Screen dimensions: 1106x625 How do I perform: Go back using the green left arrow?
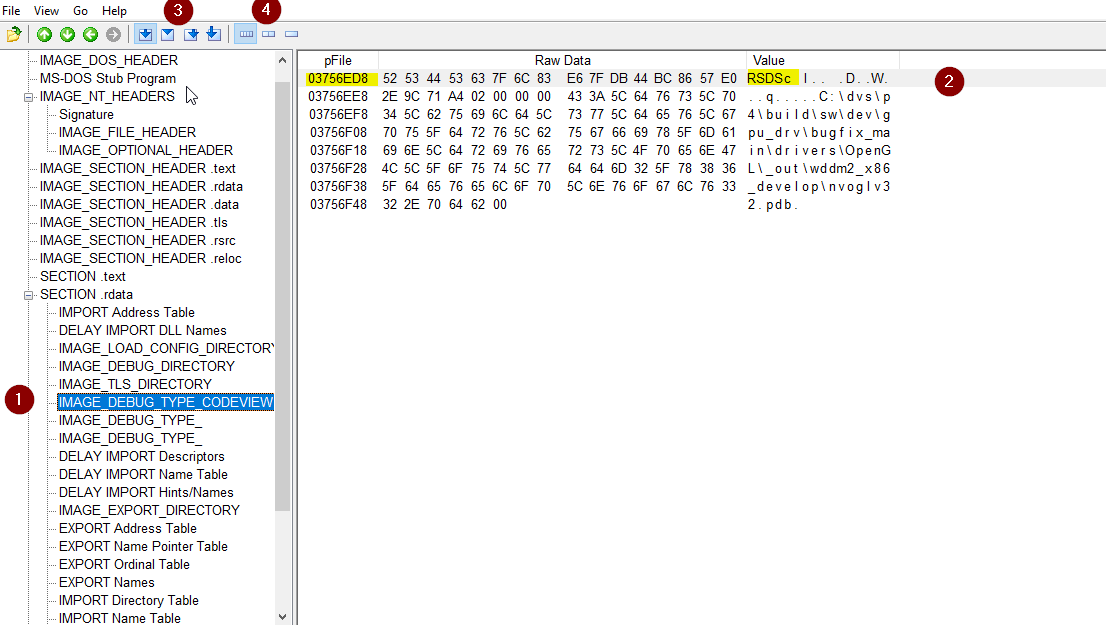click(90, 33)
